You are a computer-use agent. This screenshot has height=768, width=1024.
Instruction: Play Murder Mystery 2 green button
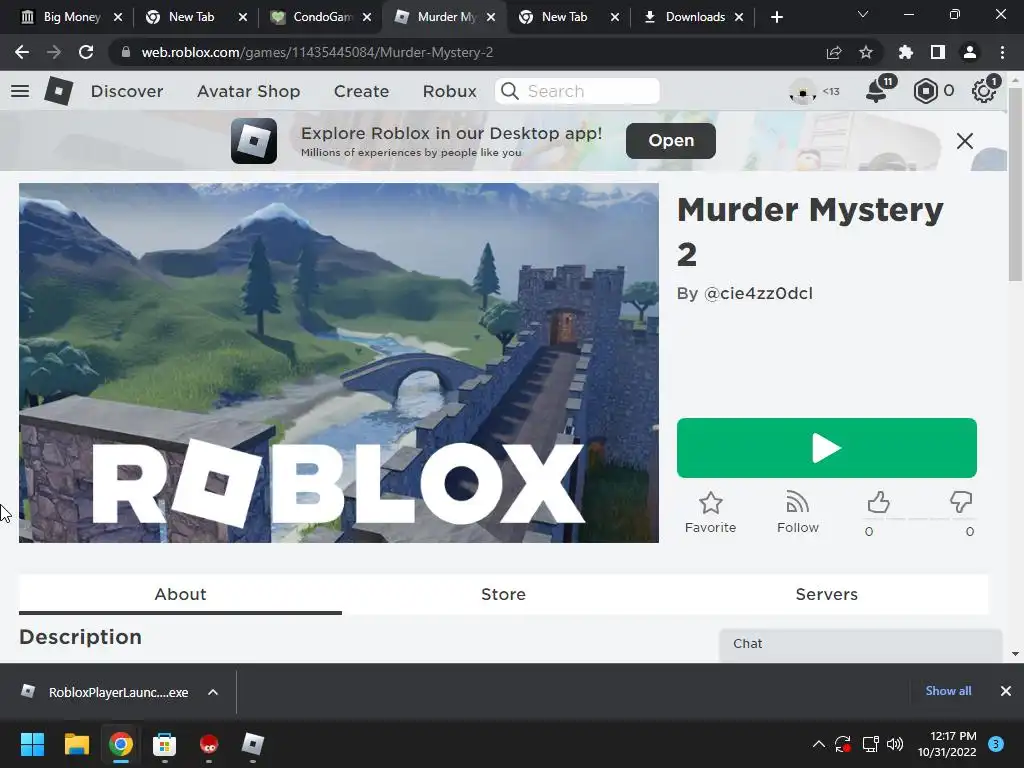(827, 448)
